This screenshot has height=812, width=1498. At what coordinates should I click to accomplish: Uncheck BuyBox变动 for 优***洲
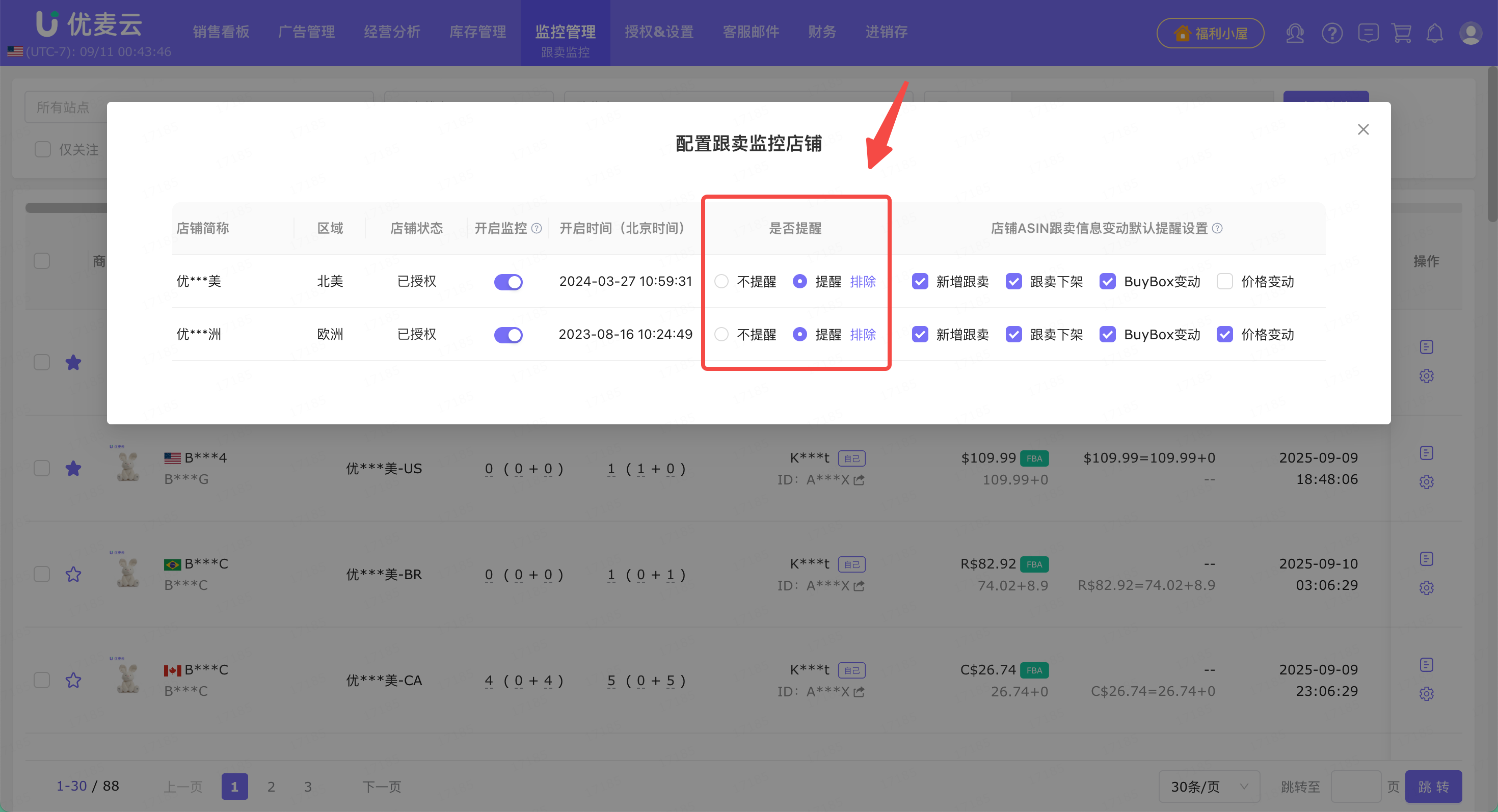pos(1107,334)
